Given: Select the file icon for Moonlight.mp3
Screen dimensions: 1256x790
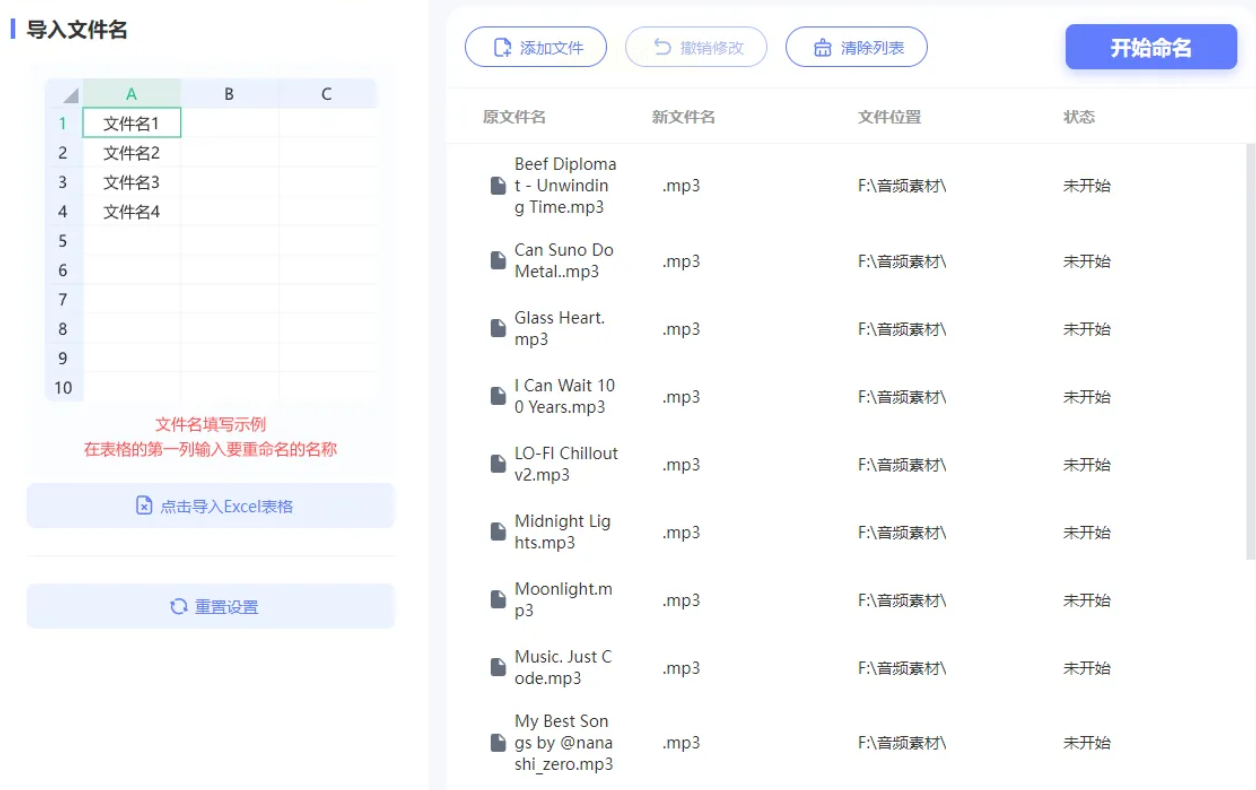Looking at the screenshot, I should click(x=498, y=600).
